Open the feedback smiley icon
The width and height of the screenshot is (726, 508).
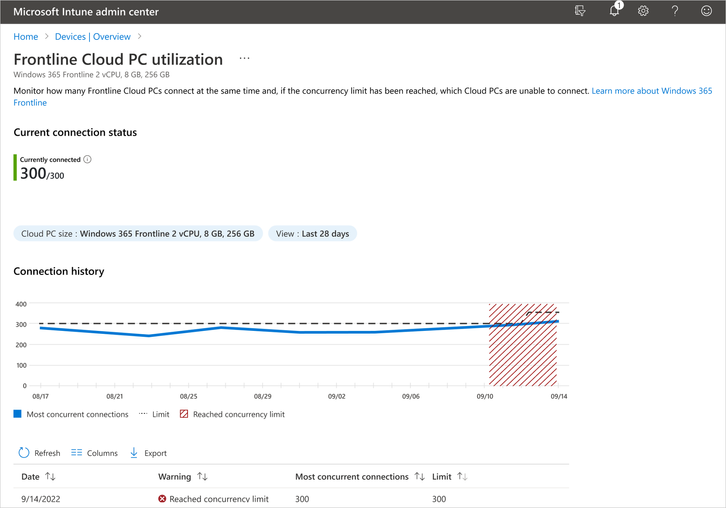[706, 11]
